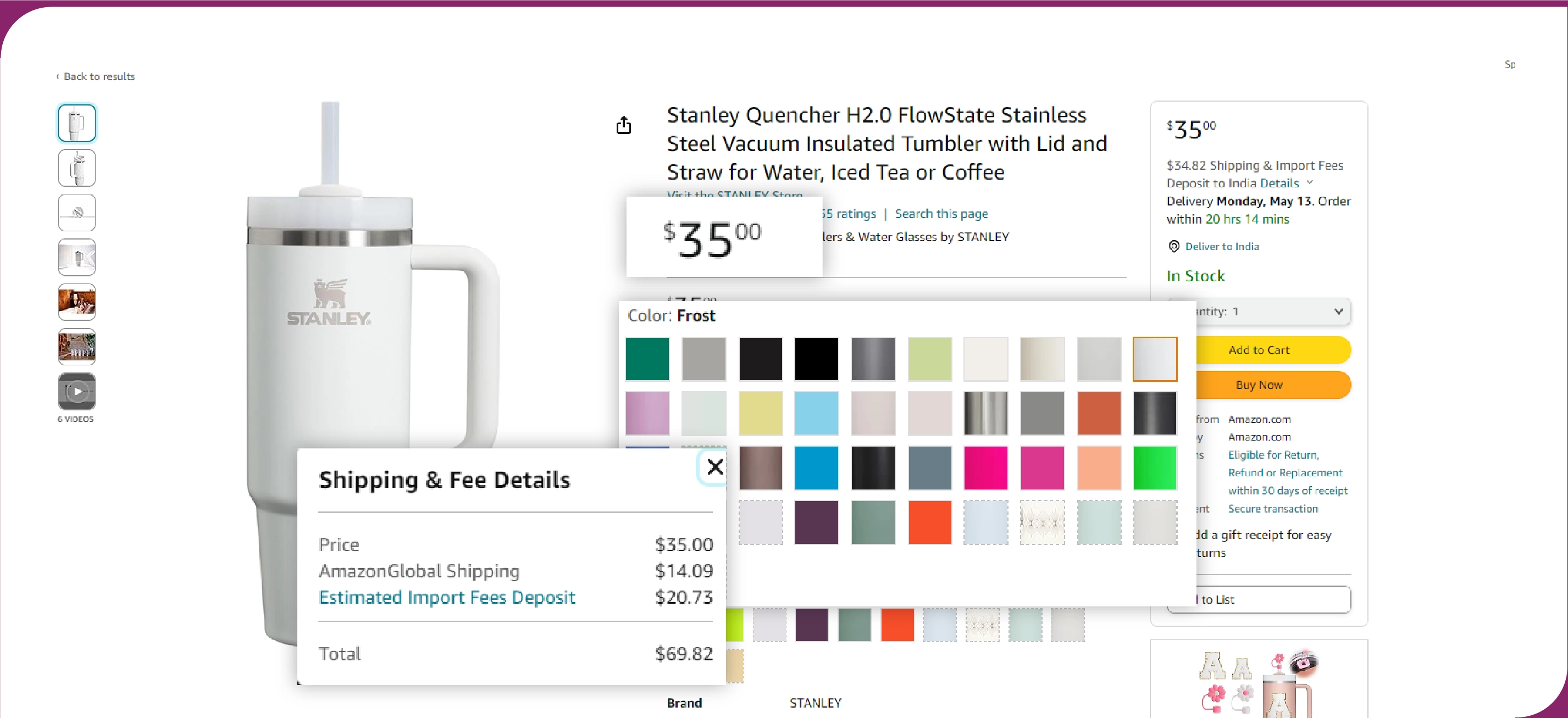Screen dimensions: 1568x718
Task: Choose the selected Frost color swatch
Action: tap(1154, 359)
